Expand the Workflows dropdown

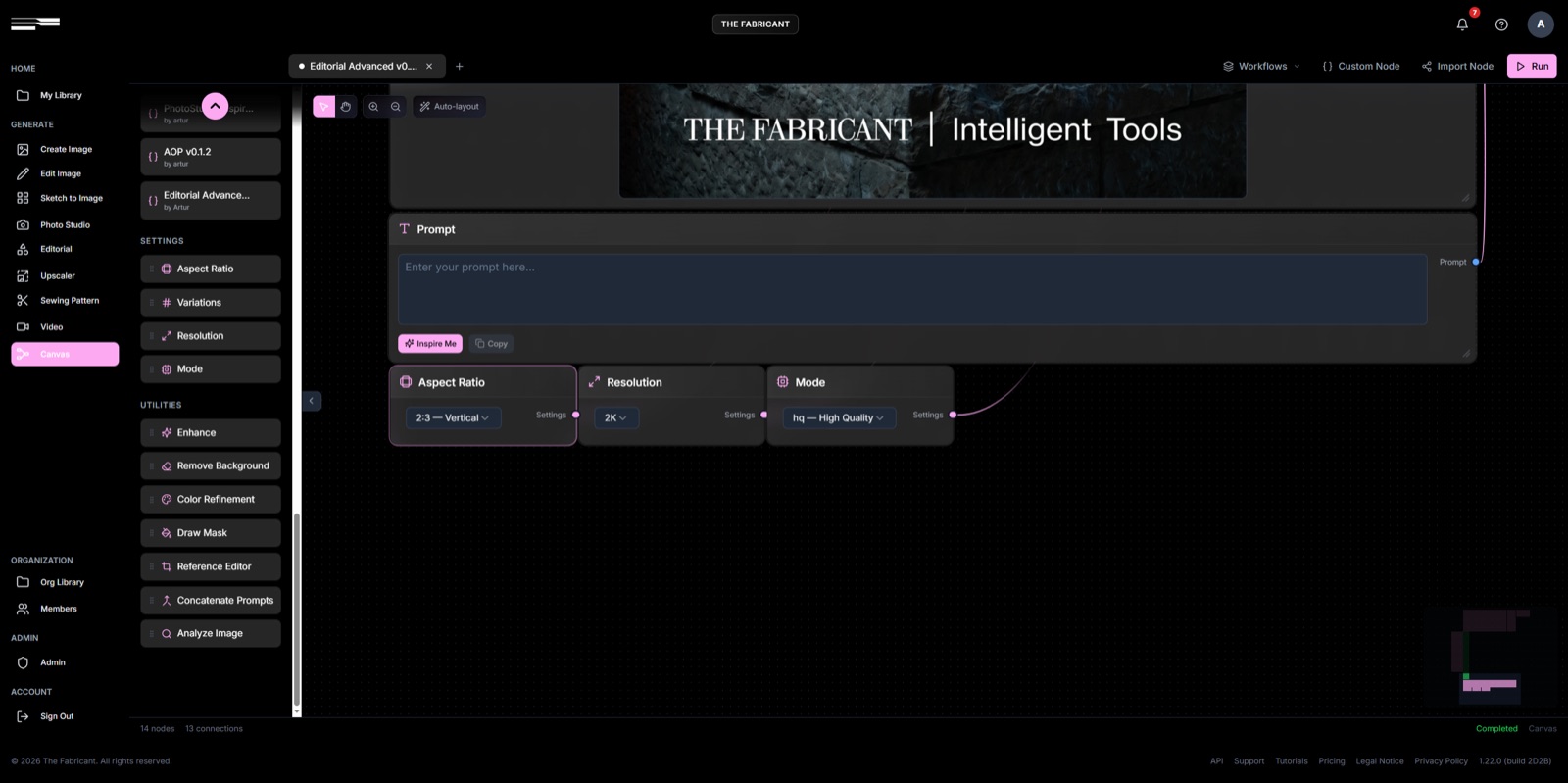point(1261,67)
